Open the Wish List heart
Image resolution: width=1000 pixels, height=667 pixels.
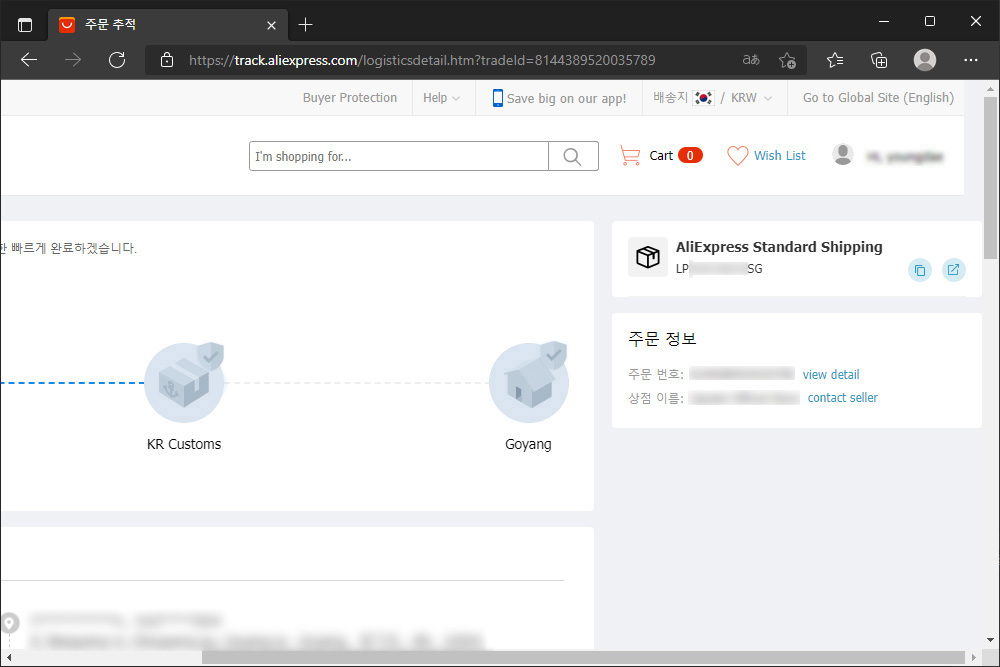click(766, 156)
